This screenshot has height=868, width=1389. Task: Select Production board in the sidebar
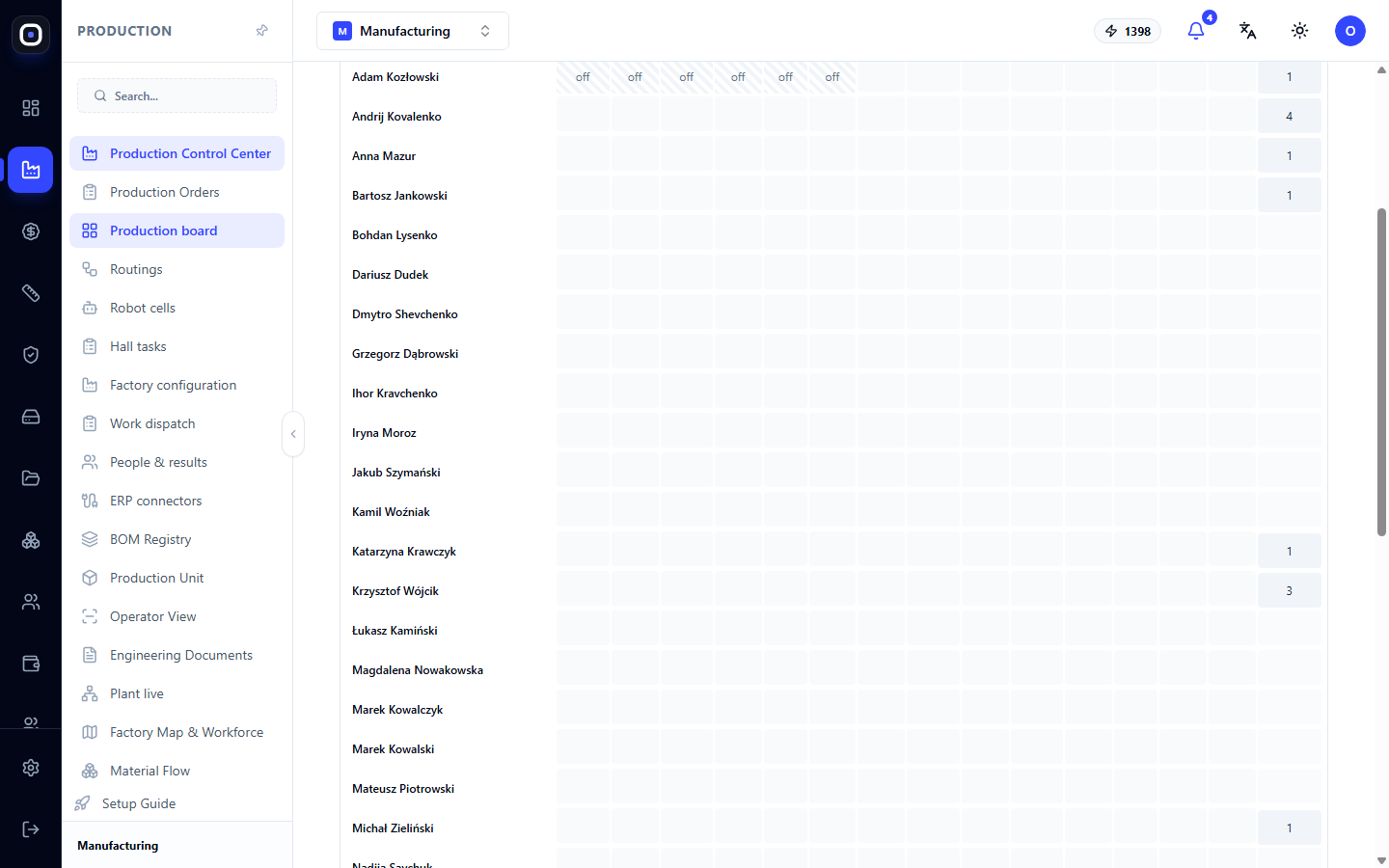[x=177, y=231]
